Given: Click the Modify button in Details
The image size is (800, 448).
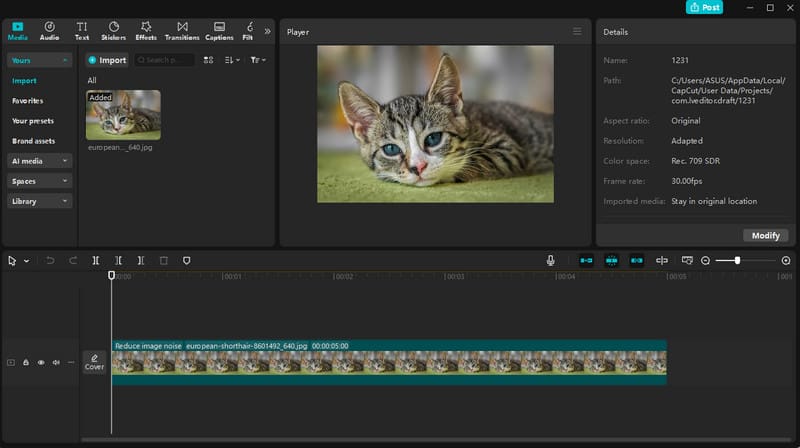Looking at the screenshot, I should click(765, 235).
